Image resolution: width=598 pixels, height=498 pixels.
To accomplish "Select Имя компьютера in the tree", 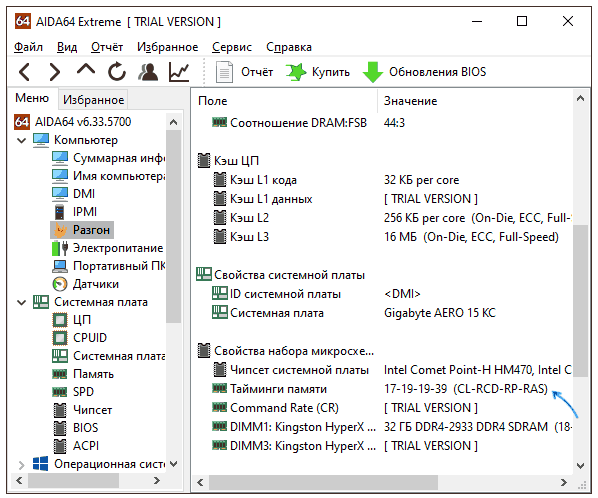I will (108, 176).
